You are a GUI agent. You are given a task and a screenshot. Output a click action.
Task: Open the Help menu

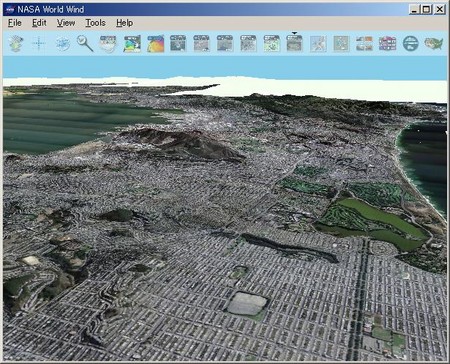point(125,23)
